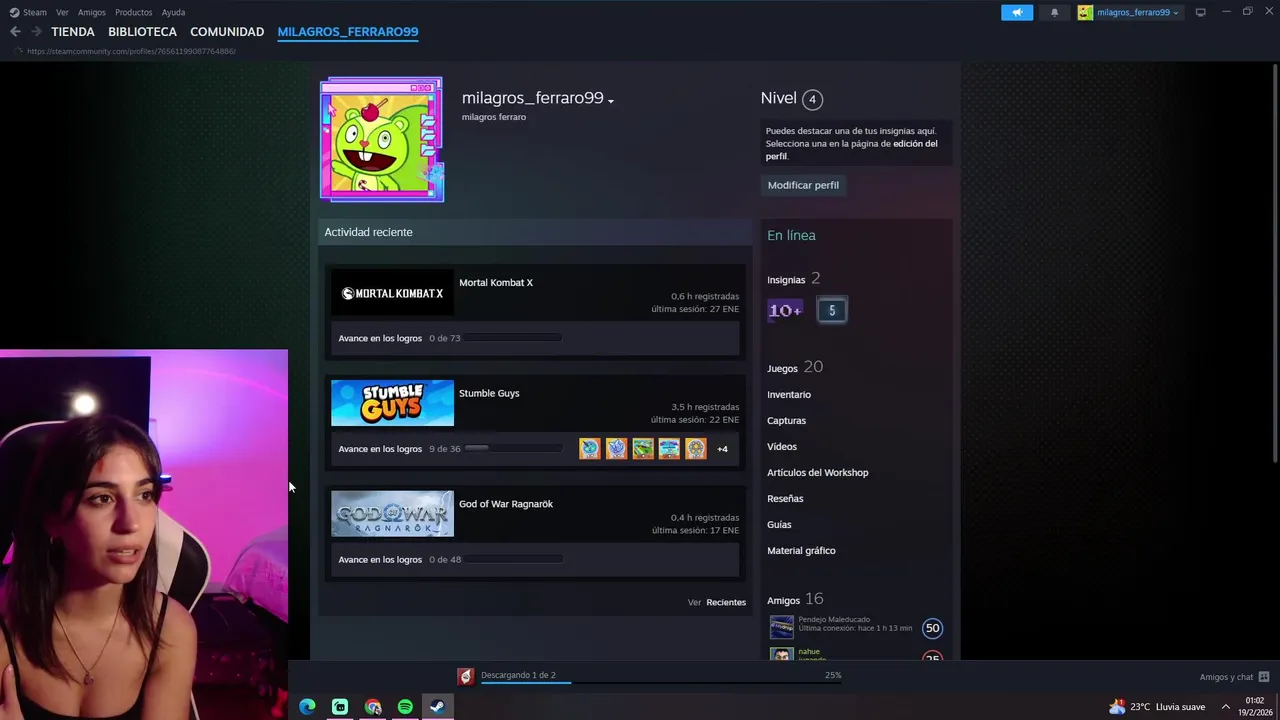1280x720 pixels.
Task: Expand the username history dropdown arrow
Action: tap(610, 100)
